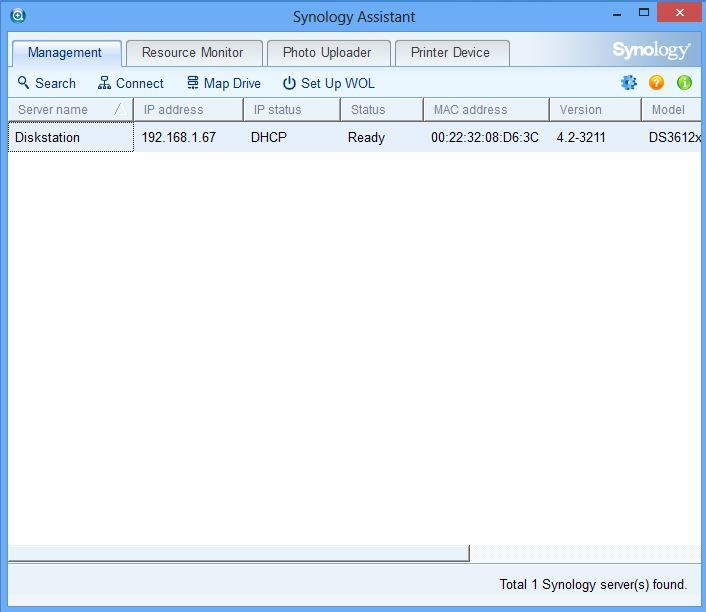Click the Map Drive button label

[x=232, y=83]
